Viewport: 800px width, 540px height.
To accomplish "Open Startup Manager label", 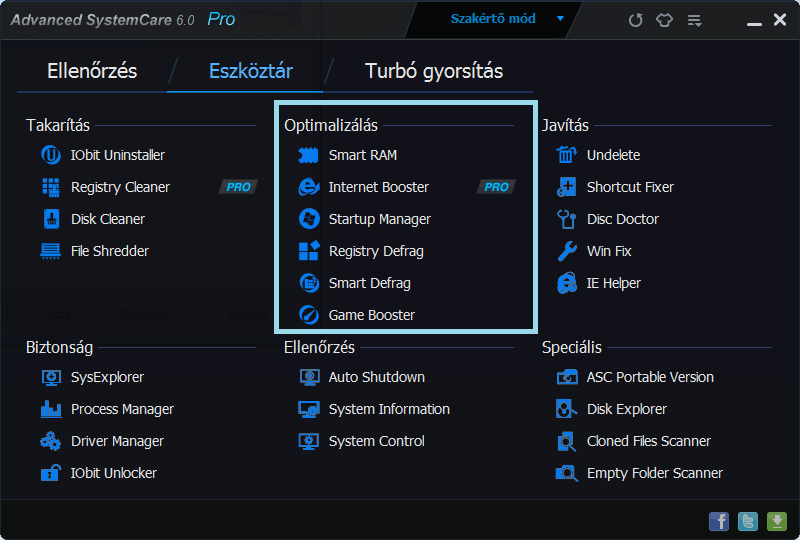I will pyautogui.click(x=380, y=219).
